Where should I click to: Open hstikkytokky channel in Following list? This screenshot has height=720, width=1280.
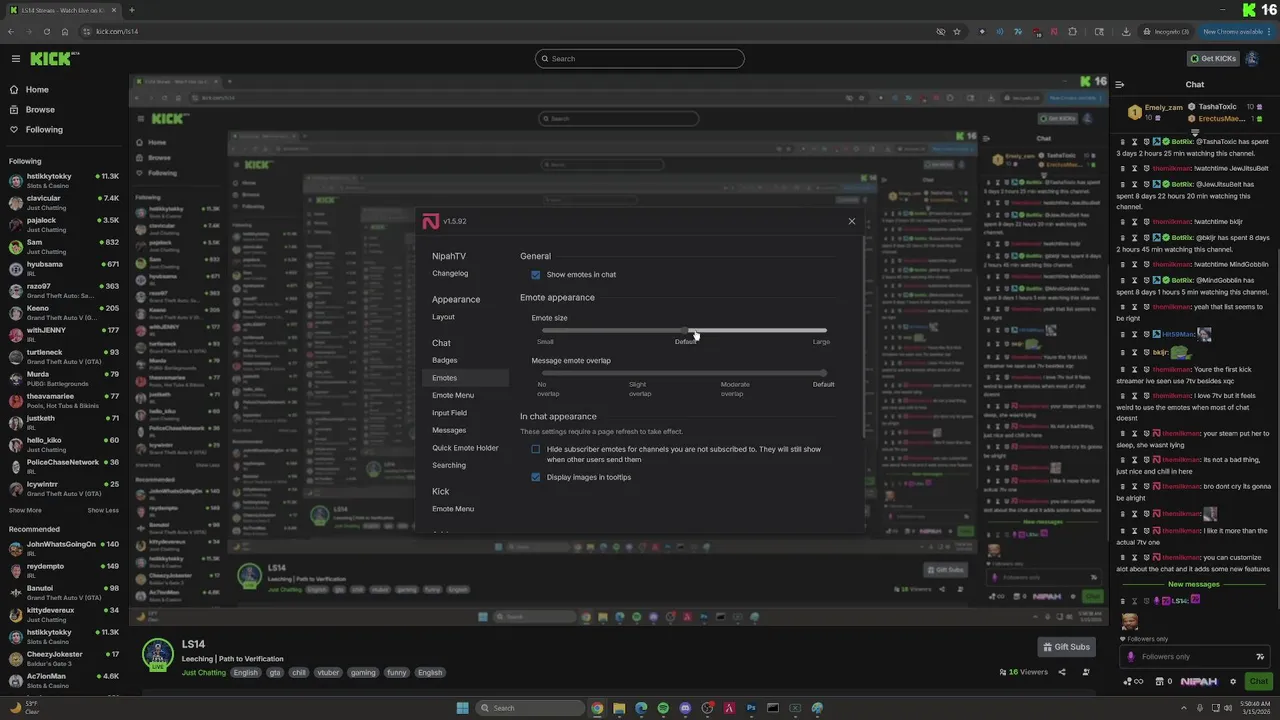tap(64, 181)
